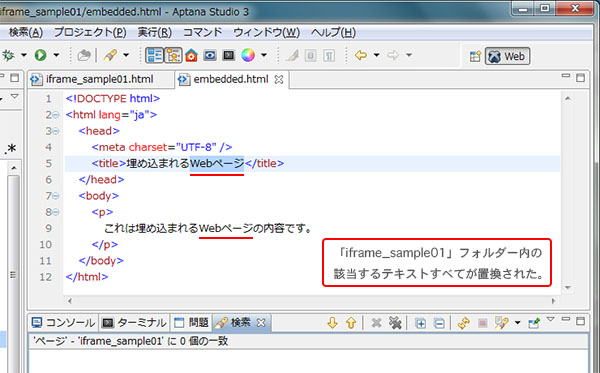The height and width of the screenshot is (373, 600).
Task: Open the ヘルプ(H) menu
Action: [333, 32]
